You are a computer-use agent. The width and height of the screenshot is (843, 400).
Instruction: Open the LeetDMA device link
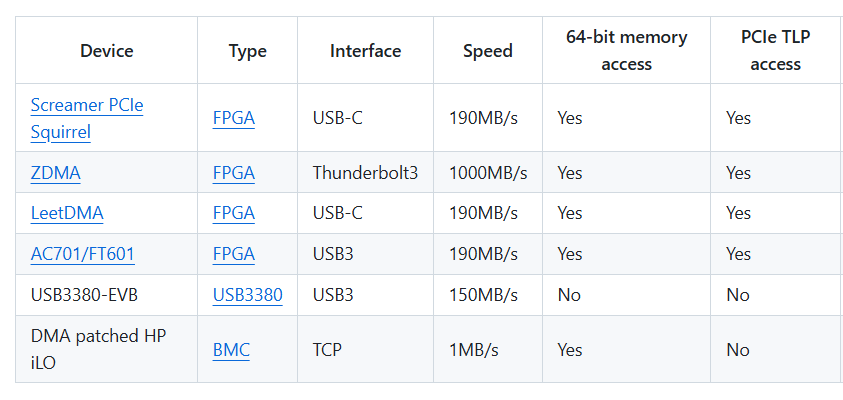coord(67,213)
